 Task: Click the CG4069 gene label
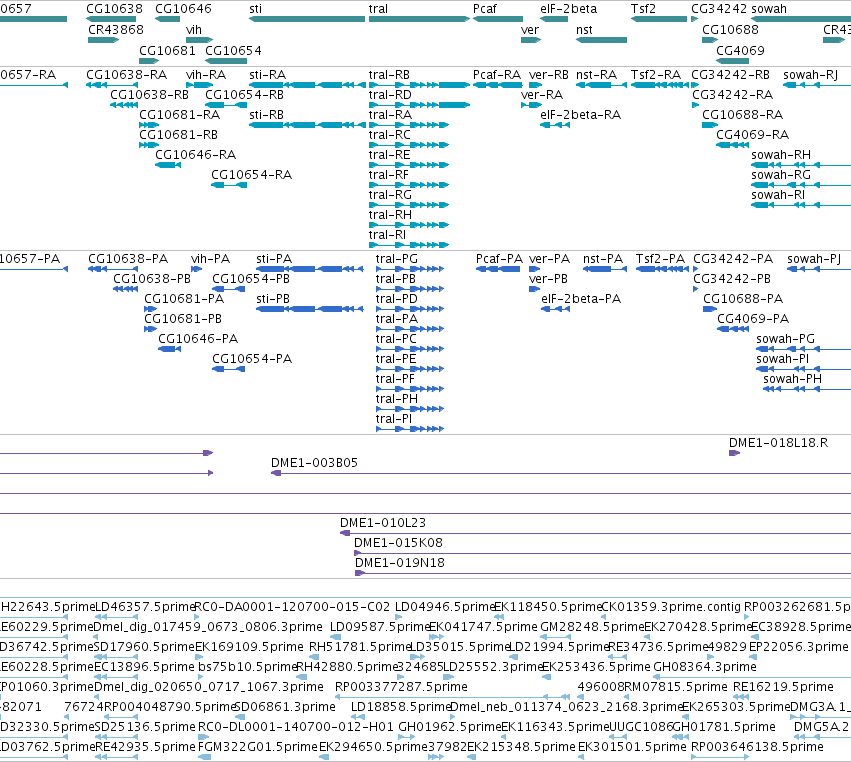(740, 50)
